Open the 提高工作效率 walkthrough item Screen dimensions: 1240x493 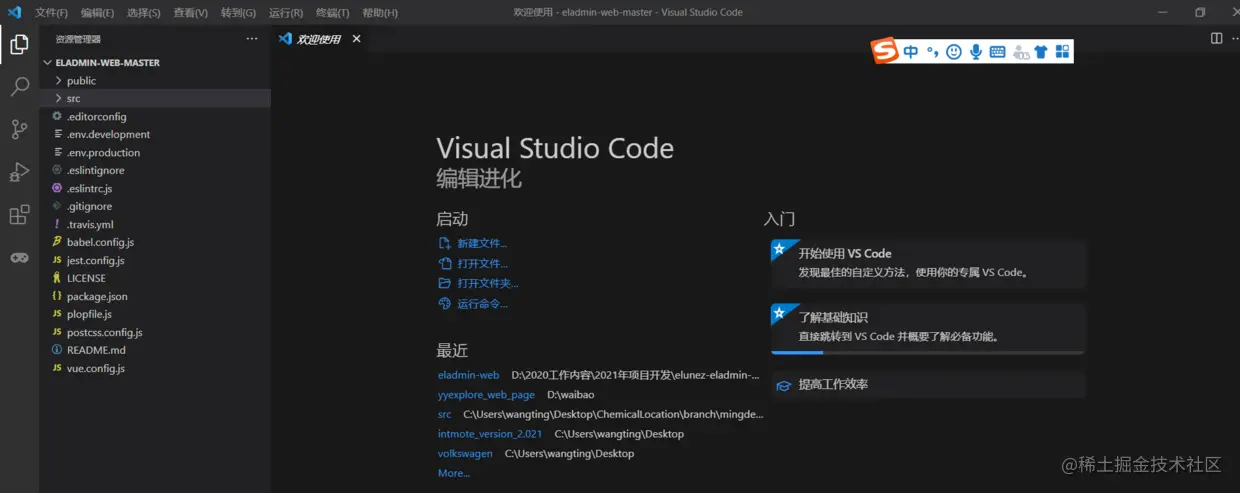tap(928, 385)
